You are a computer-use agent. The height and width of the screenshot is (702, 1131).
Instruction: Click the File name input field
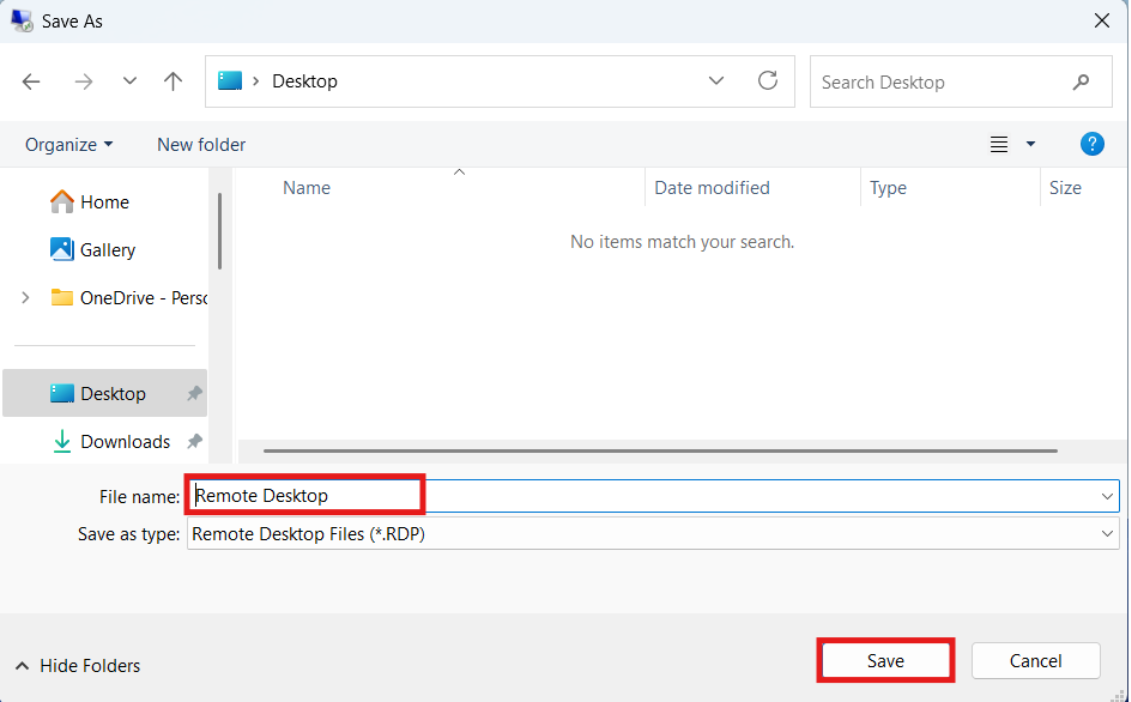click(x=640, y=496)
